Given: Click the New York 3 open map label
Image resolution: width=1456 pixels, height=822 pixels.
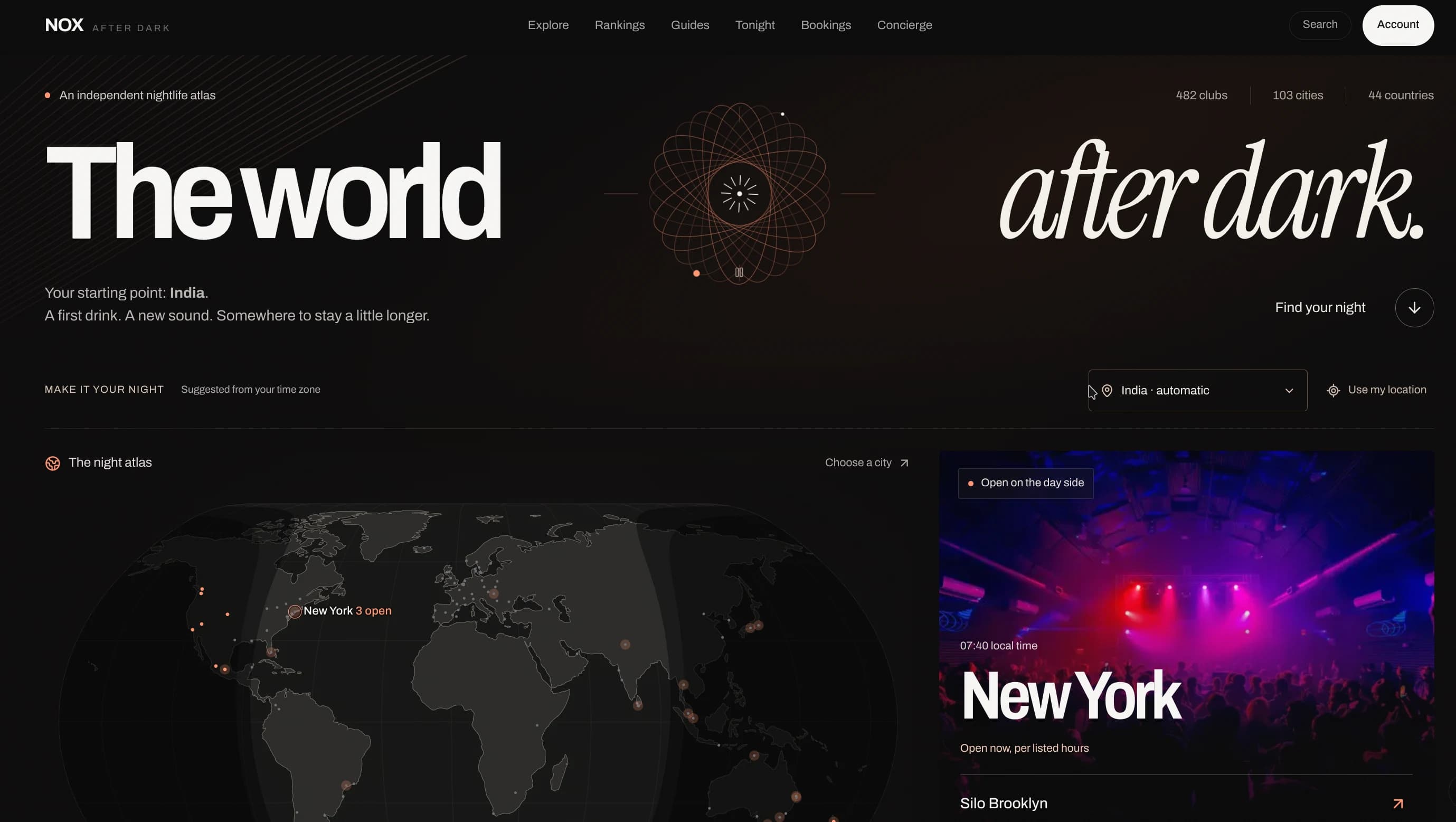Looking at the screenshot, I should [347, 611].
